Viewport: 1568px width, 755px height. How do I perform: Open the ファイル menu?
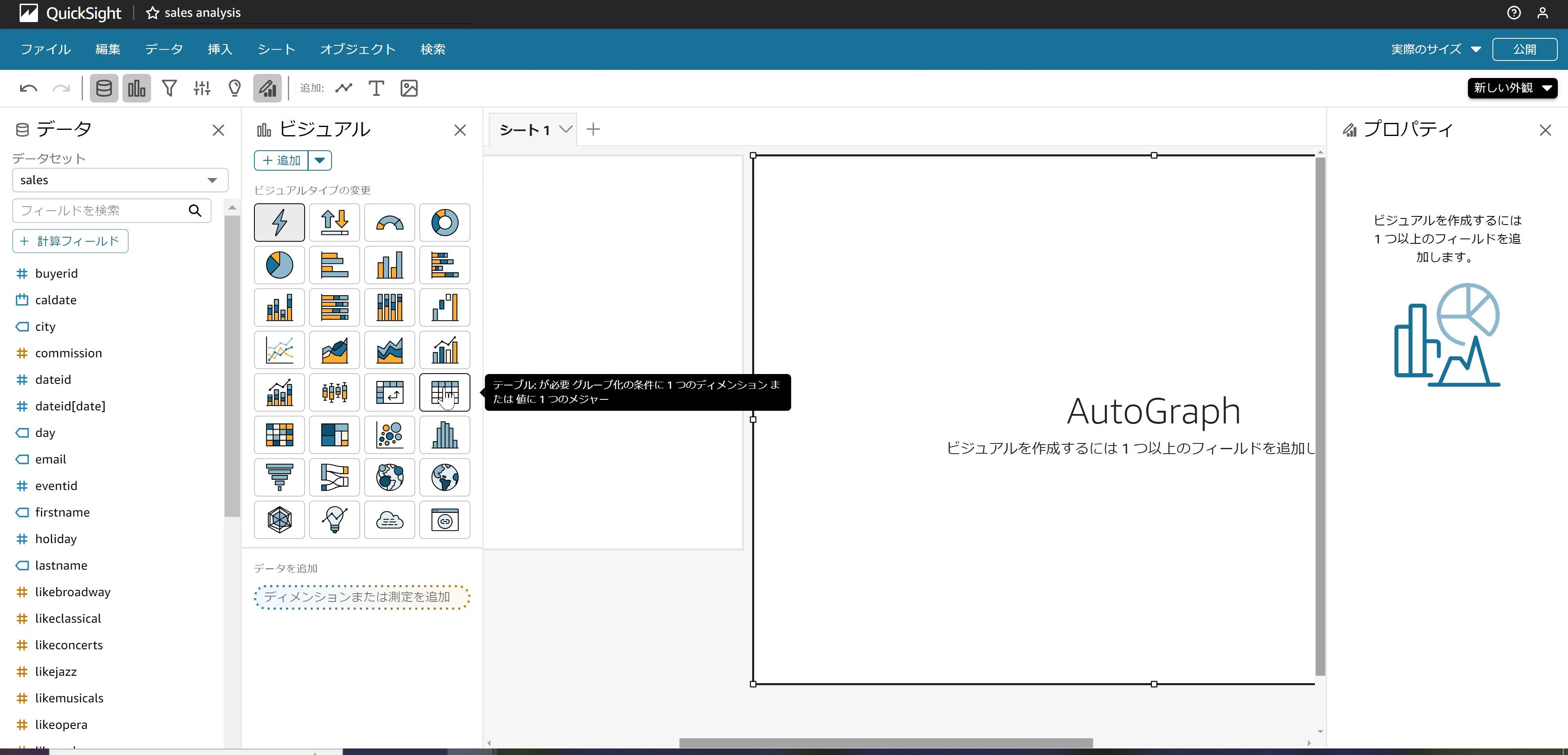(x=46, y=49)
